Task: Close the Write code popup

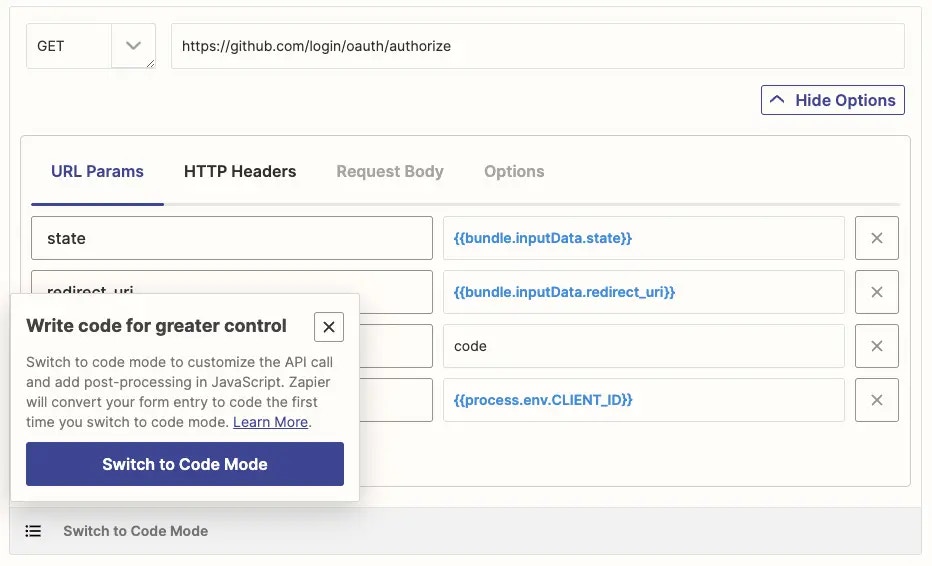Action: 329,327
